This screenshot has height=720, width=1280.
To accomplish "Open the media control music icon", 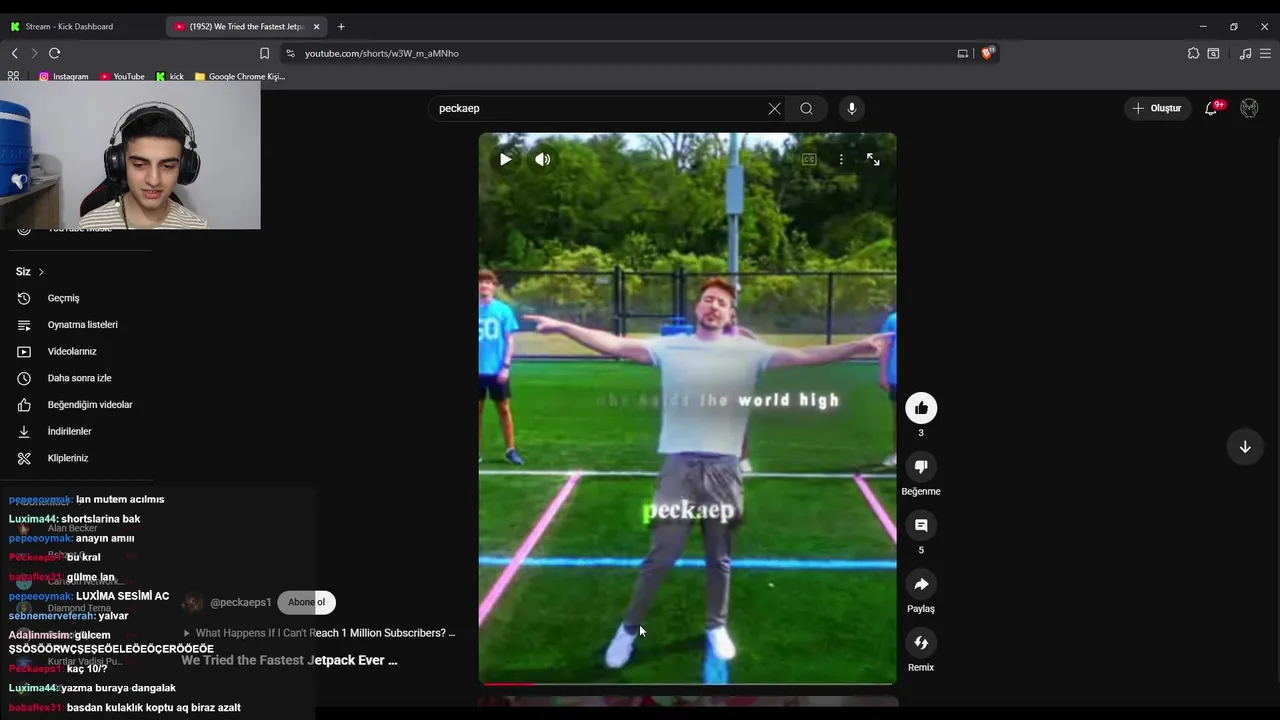I will (x=1245, y=53).
